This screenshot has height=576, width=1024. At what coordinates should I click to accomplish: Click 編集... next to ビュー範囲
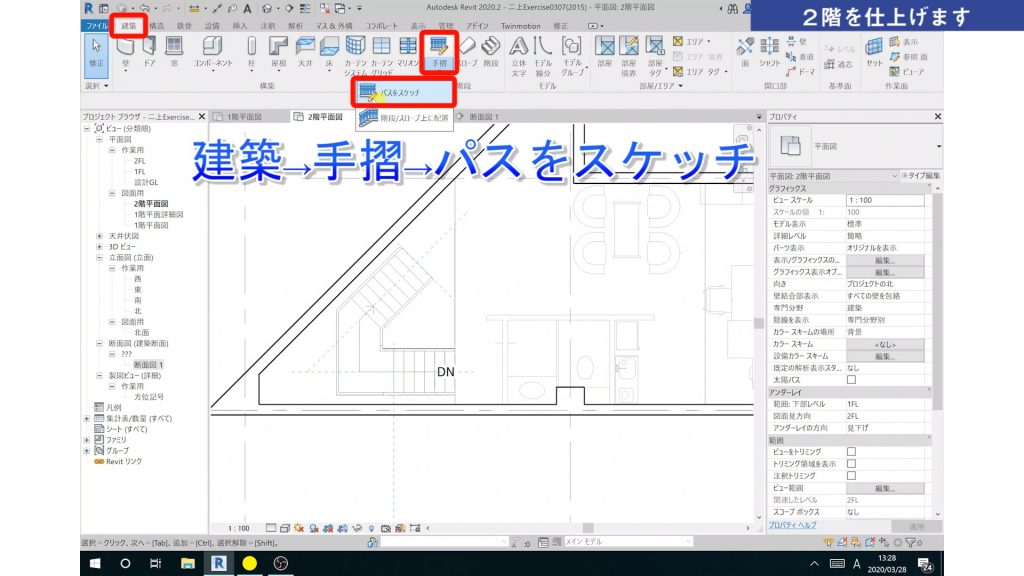point(885,488)
